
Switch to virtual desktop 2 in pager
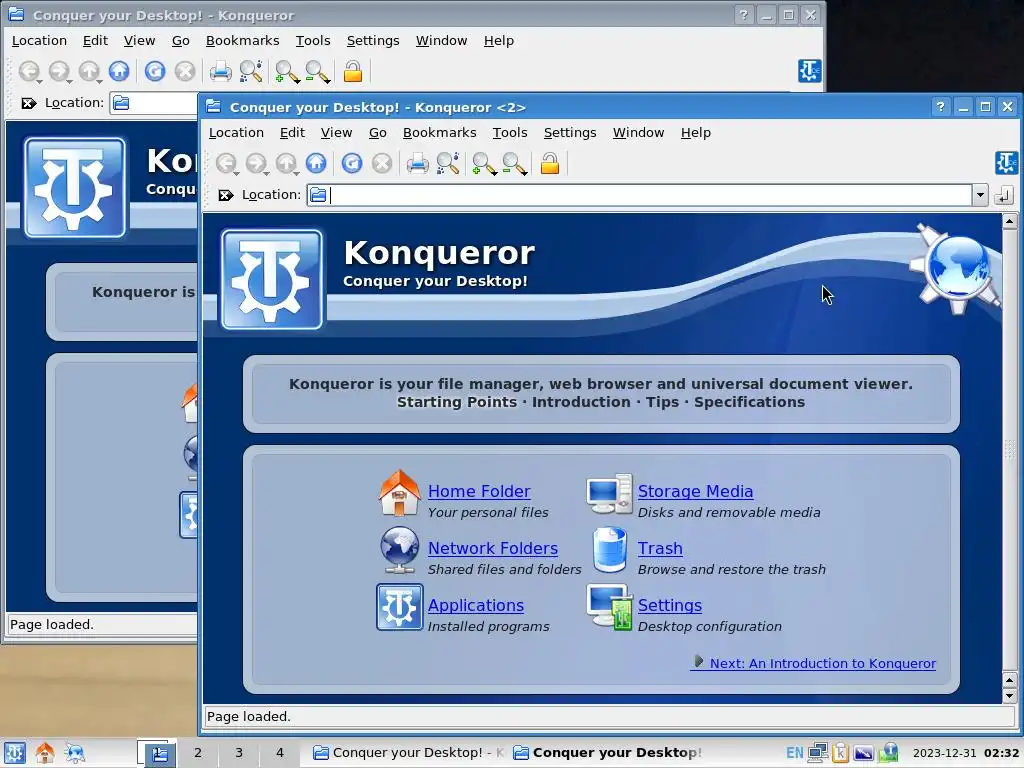click(198, 753)
